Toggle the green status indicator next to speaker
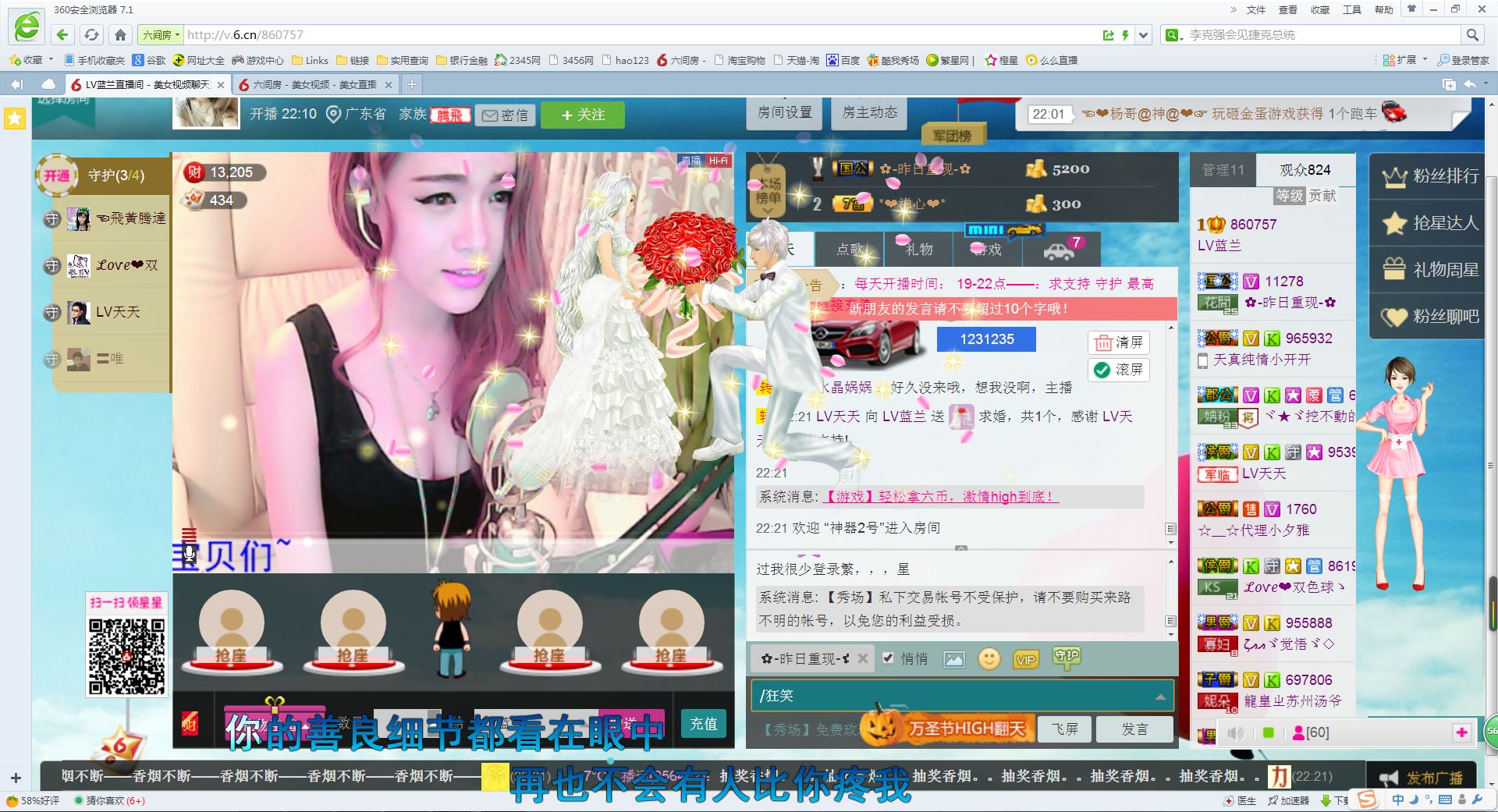 point(1269,733)
